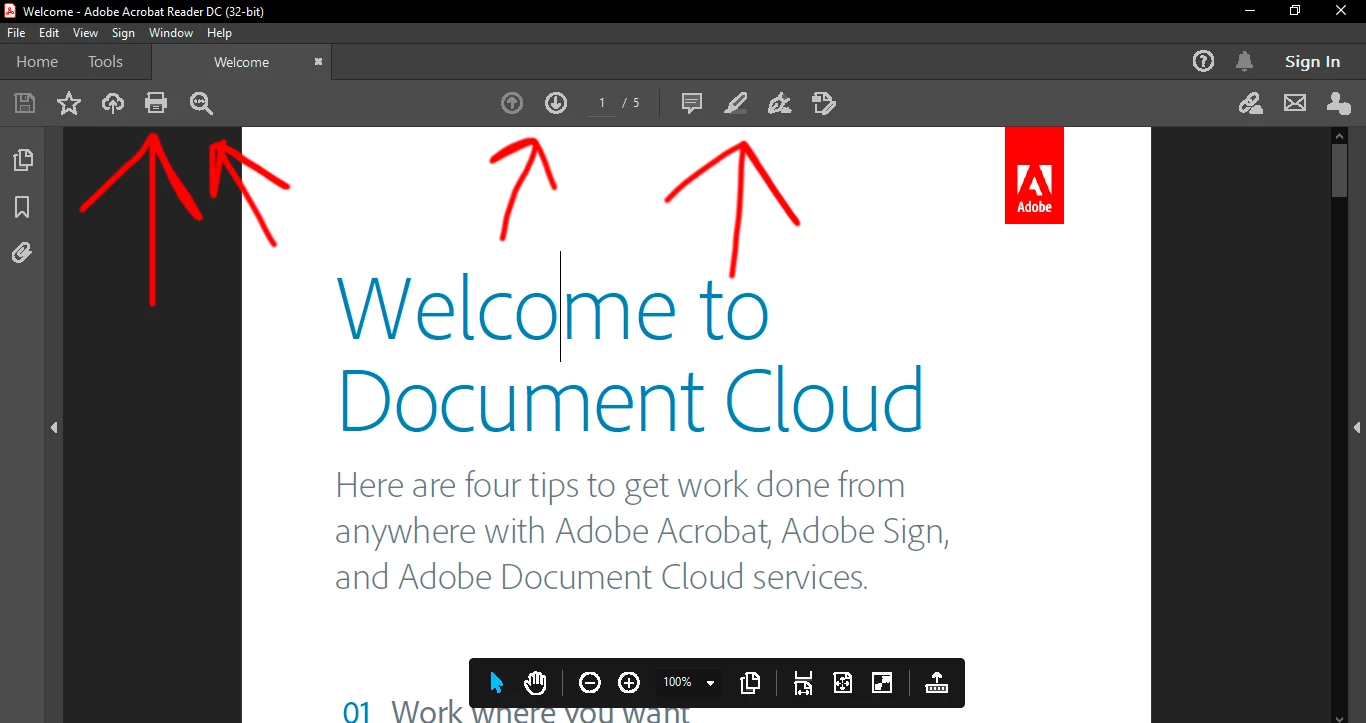The width and height of the screenshot is (1366, 723).
Task: Click the Adobe logo on page
Action: coord(1034,175)
